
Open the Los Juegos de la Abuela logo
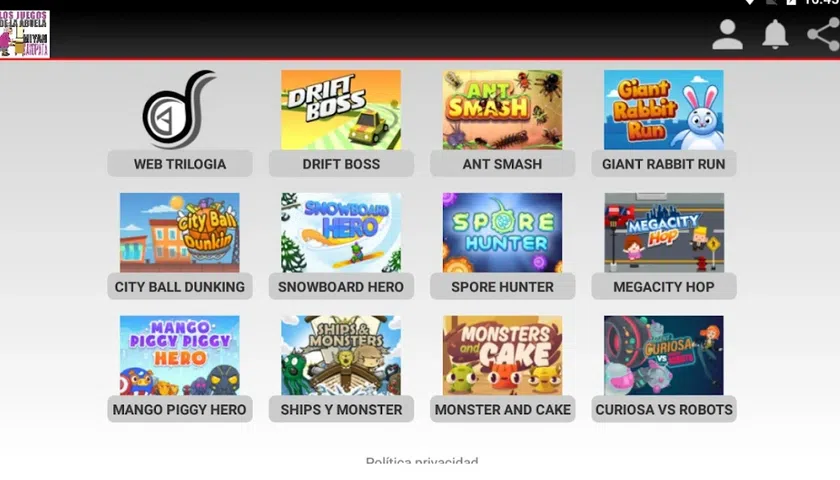click(x=25, y=34)
